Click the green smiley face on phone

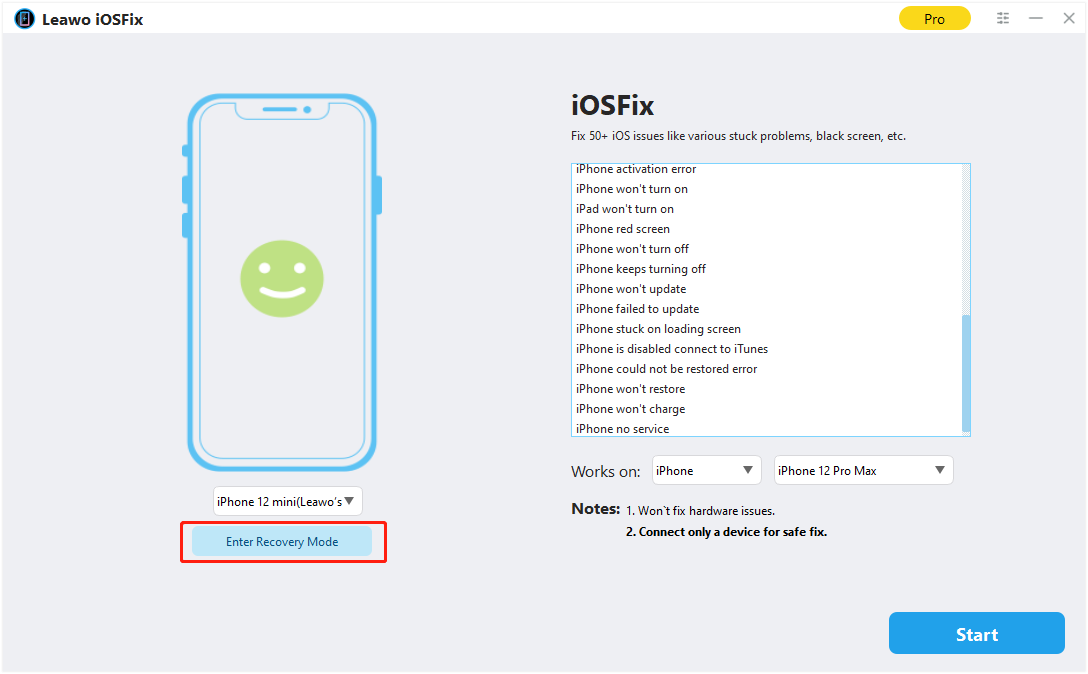[282, 279]
